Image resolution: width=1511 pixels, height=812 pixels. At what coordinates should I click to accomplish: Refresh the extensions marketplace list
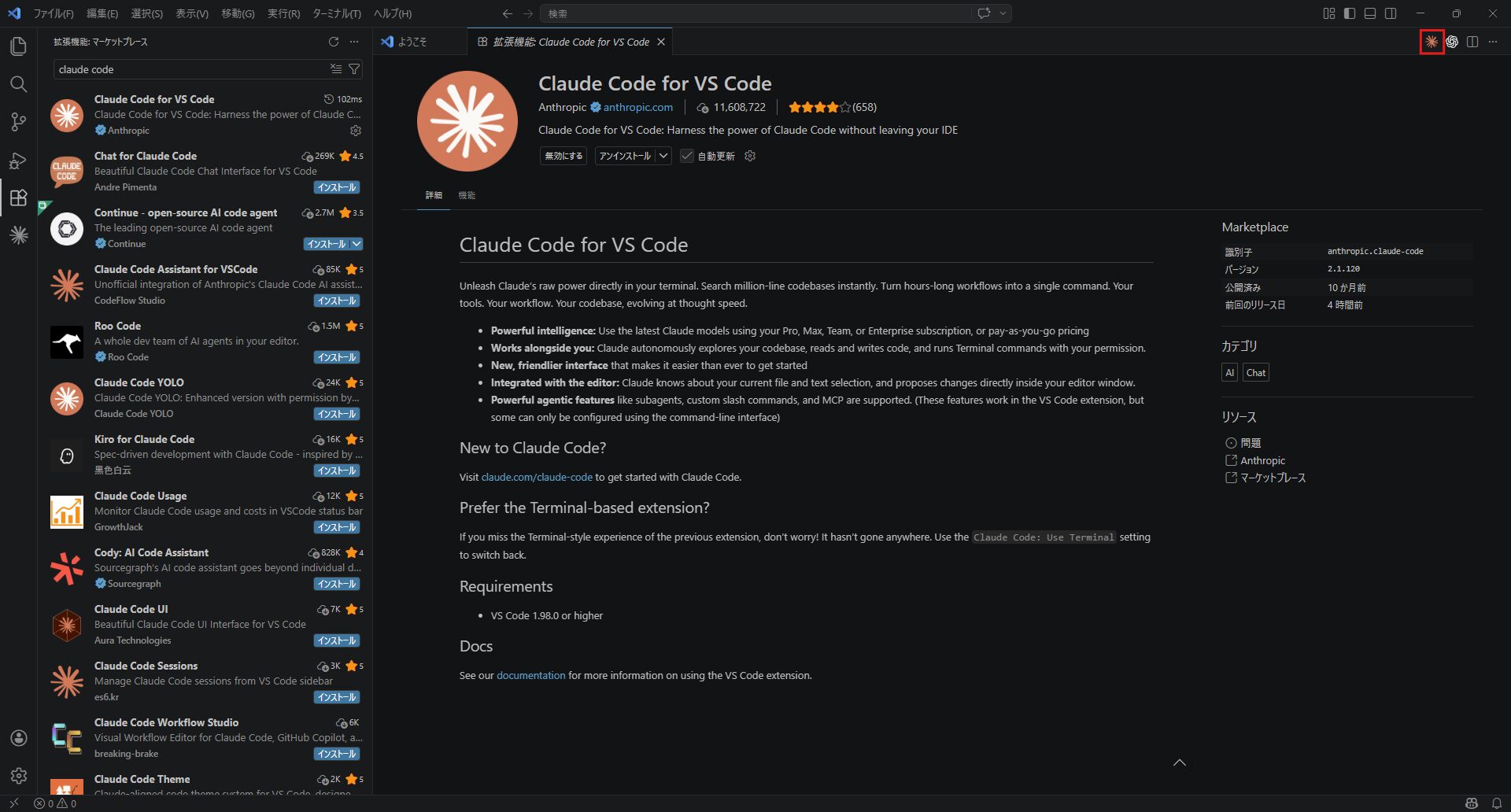click(x=334, y=42)
